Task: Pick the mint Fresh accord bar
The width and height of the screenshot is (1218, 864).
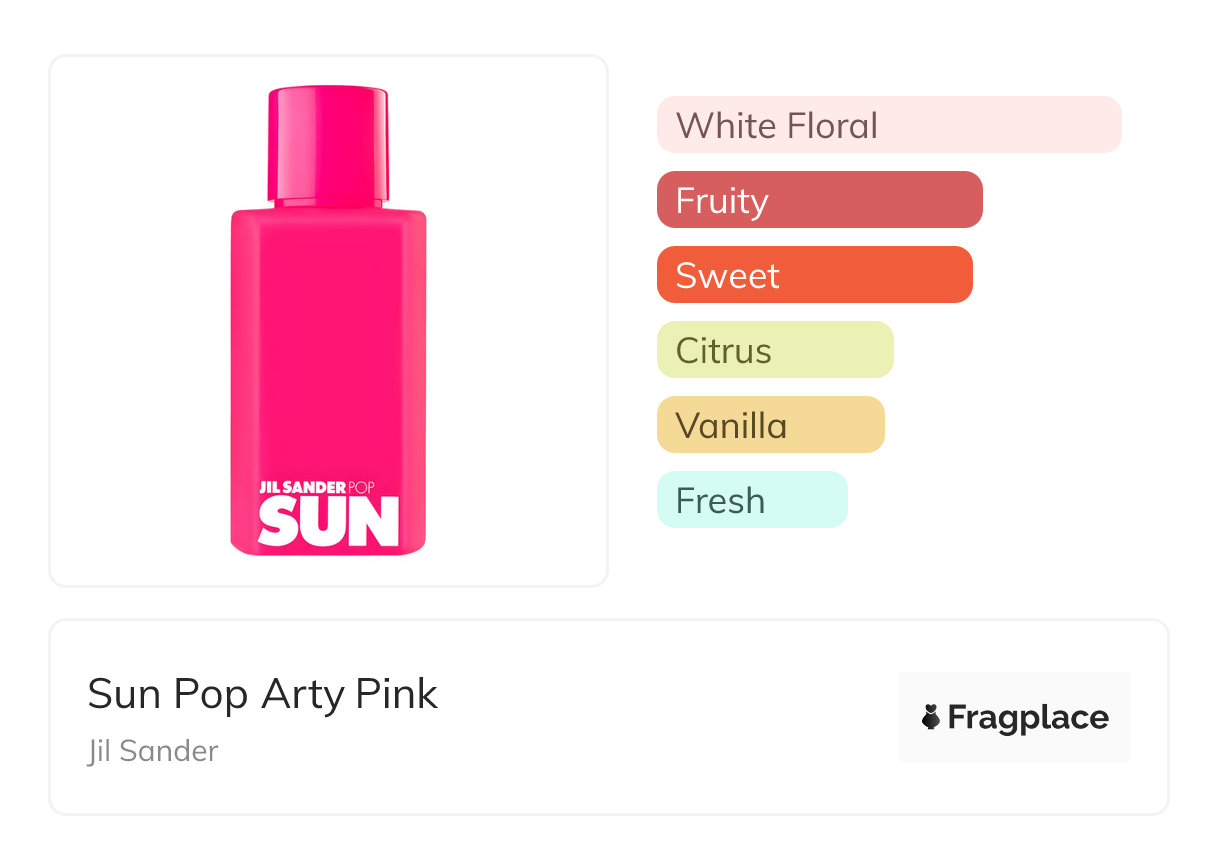Action: pyautogui.click(x=751, y=500)
